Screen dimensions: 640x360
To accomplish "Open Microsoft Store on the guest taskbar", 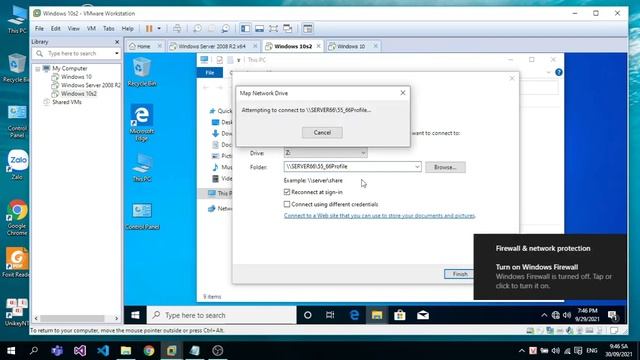I will 400,315.
